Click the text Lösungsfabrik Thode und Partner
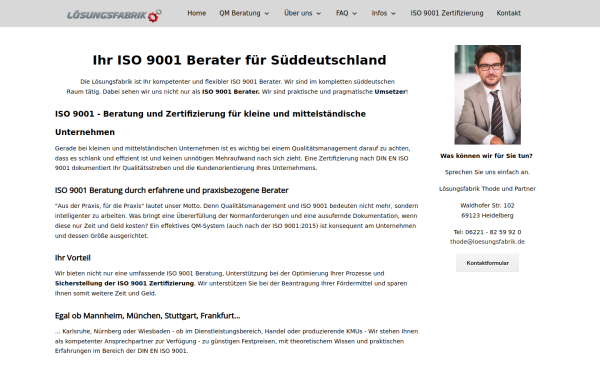 tap(487, 189)
